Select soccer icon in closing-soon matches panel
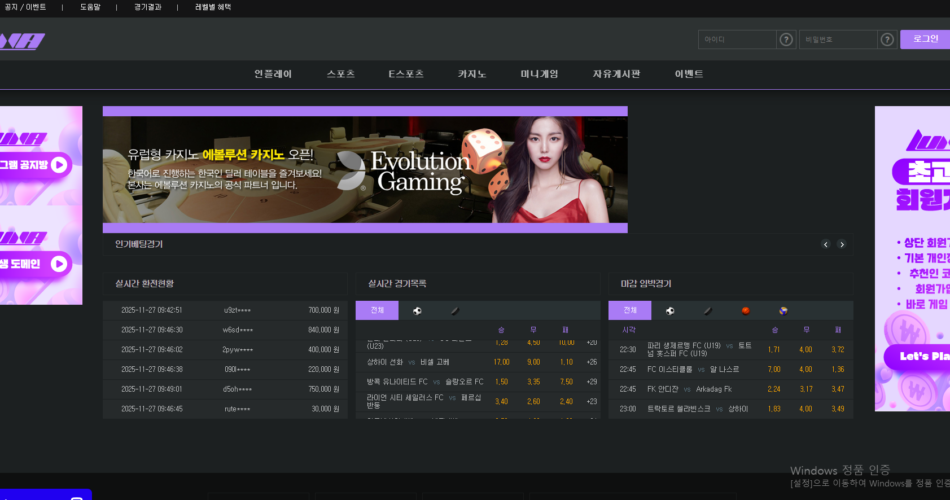 [x=669, y=311]
